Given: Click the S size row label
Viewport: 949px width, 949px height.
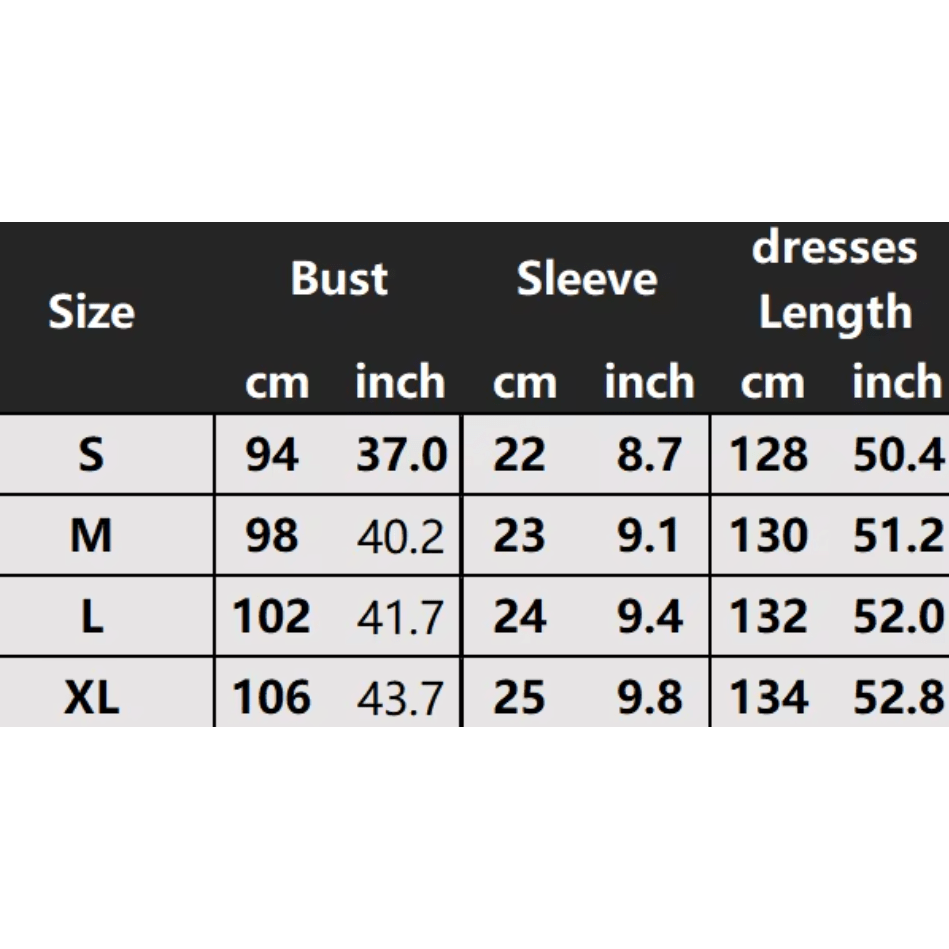Looking at the screenshot, I should (91, 455).
